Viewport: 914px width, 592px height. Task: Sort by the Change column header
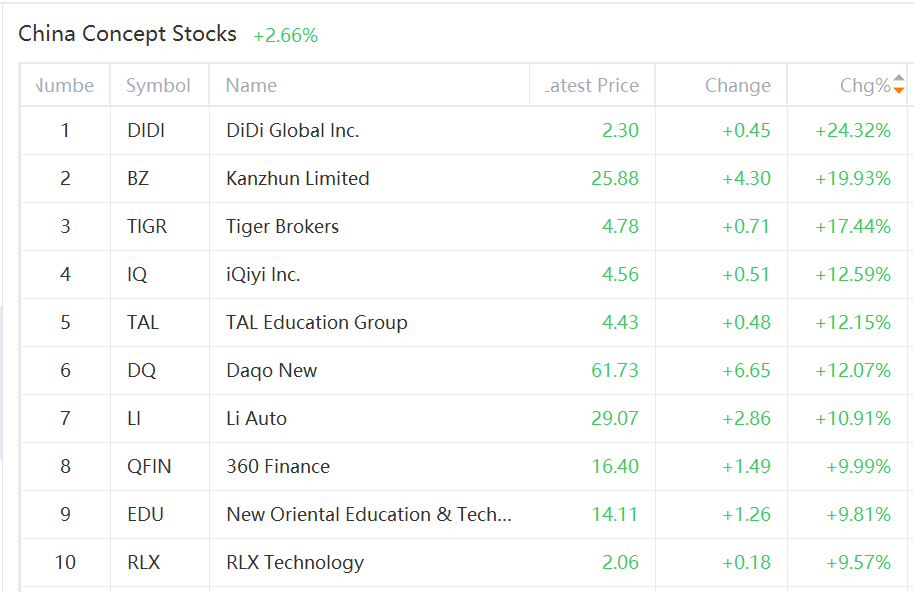[x=737, y=86]
